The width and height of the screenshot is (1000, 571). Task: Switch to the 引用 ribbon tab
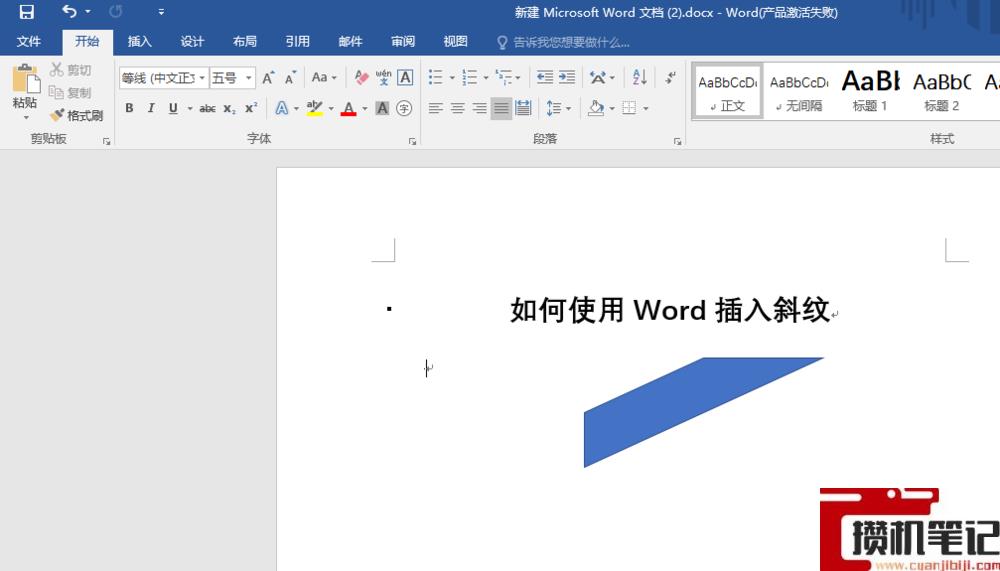[297, 42]
